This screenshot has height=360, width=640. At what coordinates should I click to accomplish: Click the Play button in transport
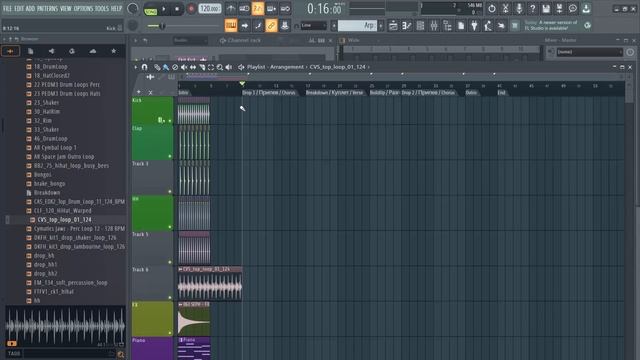click(164, 9)
